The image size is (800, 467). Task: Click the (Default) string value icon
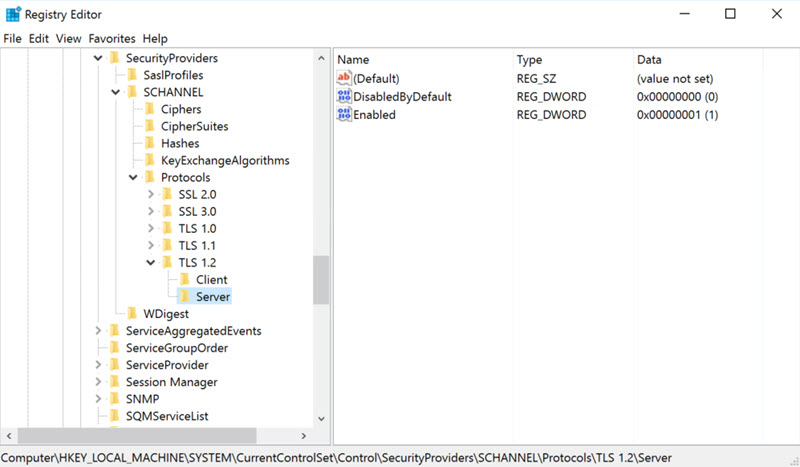pos(344,78)
